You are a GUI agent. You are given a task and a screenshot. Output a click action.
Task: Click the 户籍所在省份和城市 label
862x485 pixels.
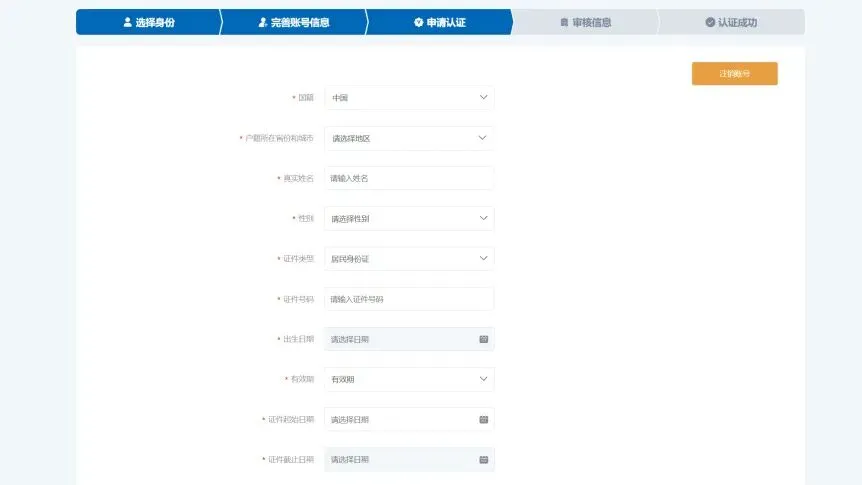279,138
